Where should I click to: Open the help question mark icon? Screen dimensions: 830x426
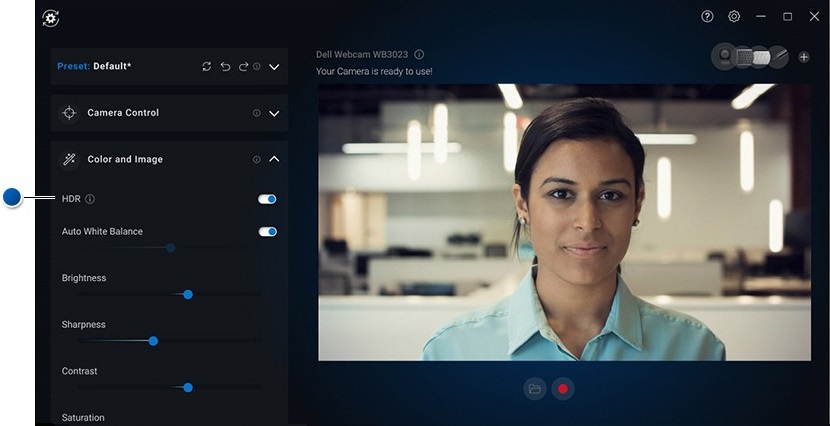[x=708, y=17]
